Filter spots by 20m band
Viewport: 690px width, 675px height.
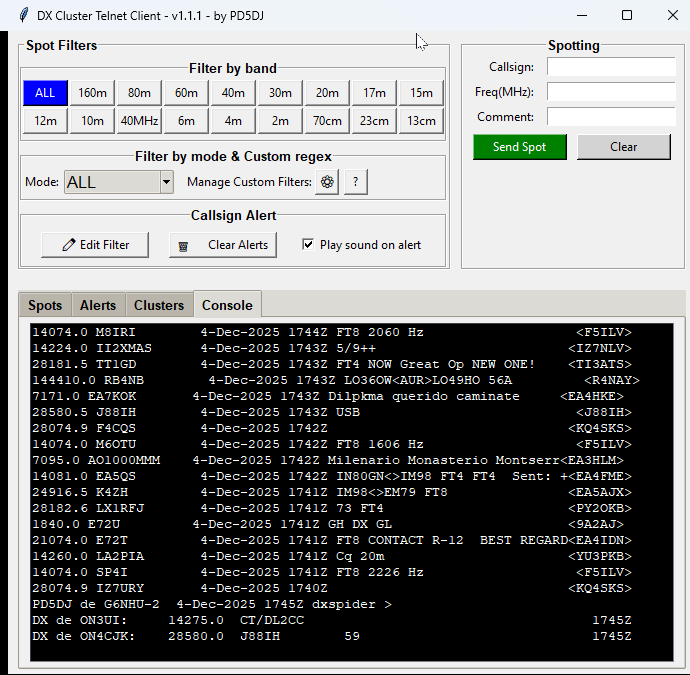(327, 93)
